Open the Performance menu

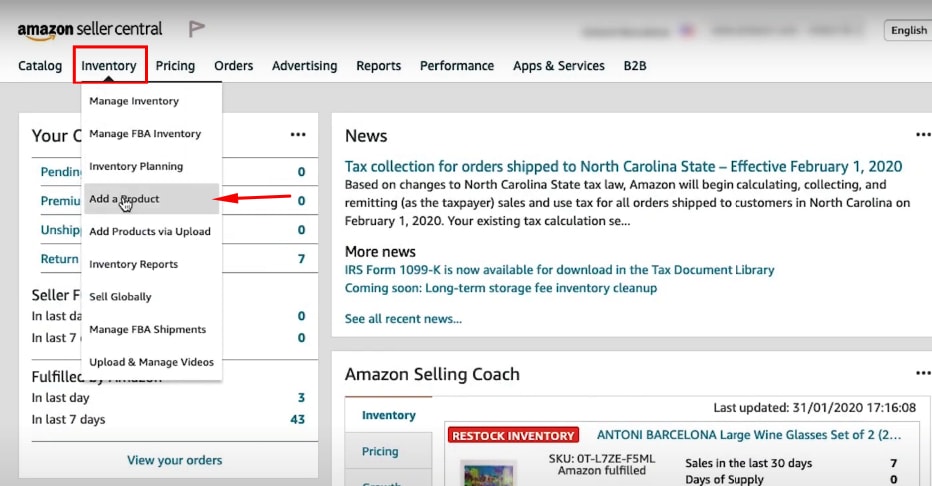click(x=457, y=65)
